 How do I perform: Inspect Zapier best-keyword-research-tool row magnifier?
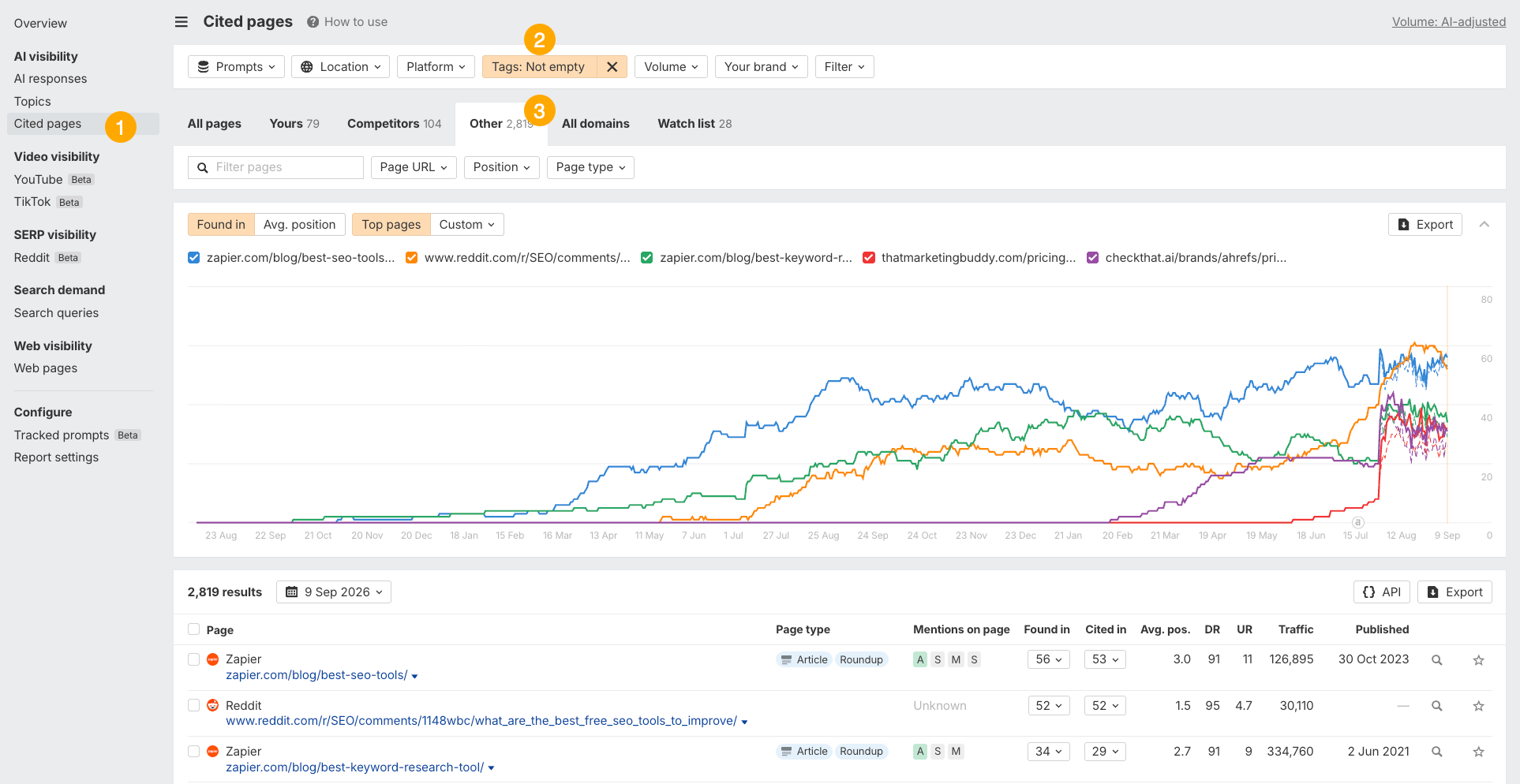(1437, 752)
